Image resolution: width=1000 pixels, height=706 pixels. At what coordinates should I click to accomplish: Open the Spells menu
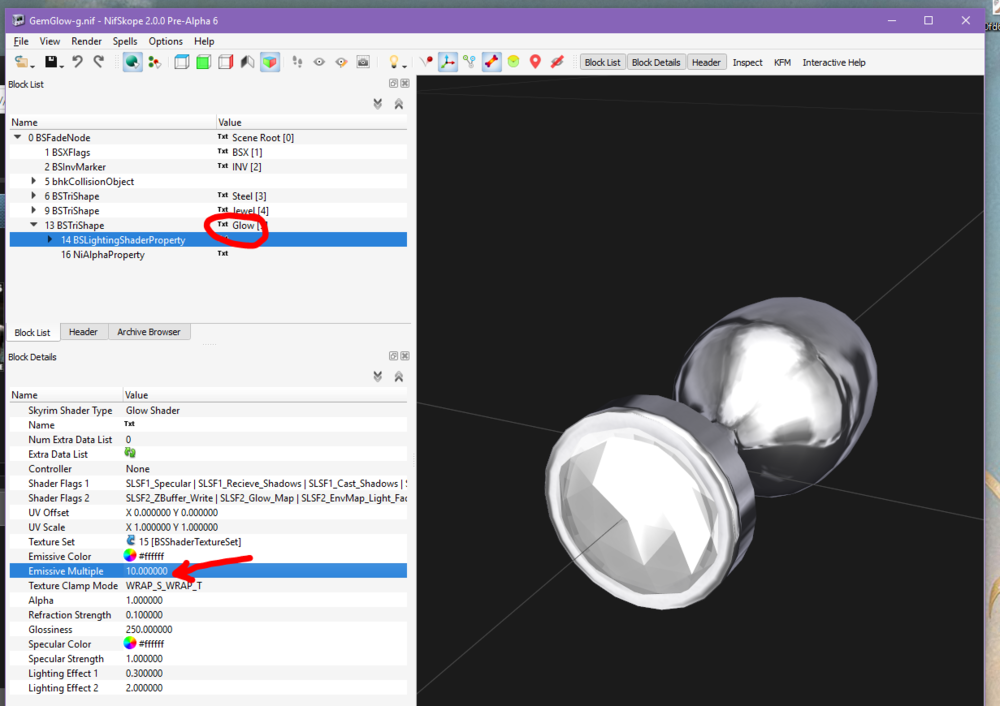pos(125,41)
